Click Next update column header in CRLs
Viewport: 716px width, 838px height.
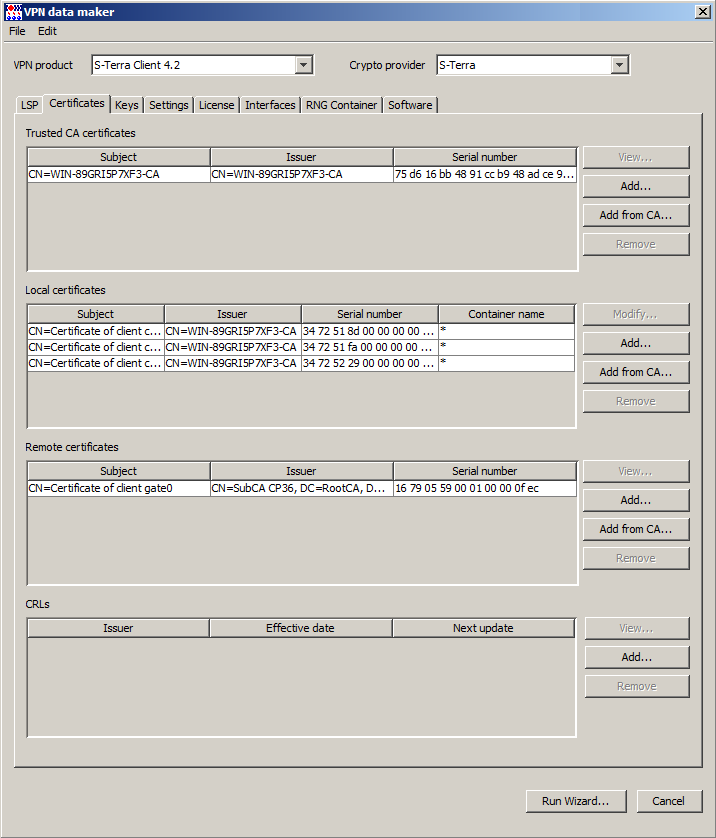tap(483, 628)
